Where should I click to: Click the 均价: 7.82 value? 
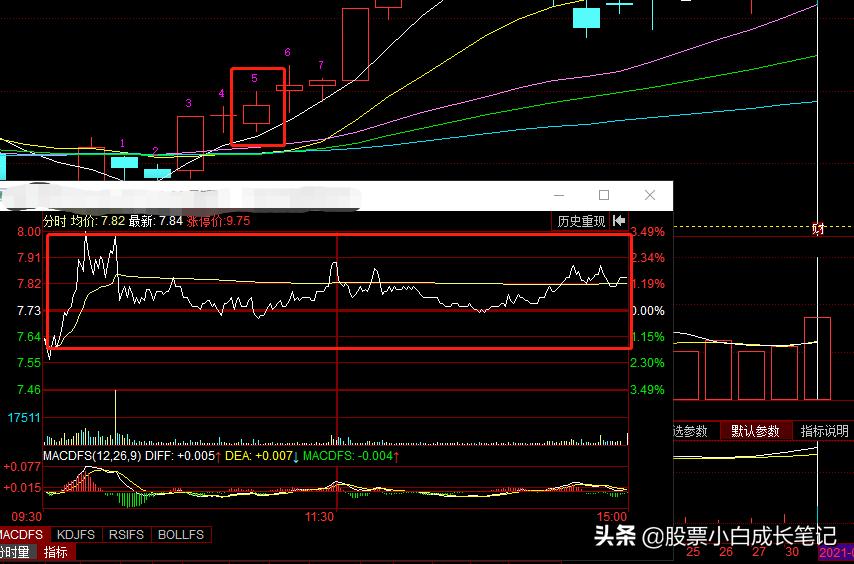coord(98,221)
